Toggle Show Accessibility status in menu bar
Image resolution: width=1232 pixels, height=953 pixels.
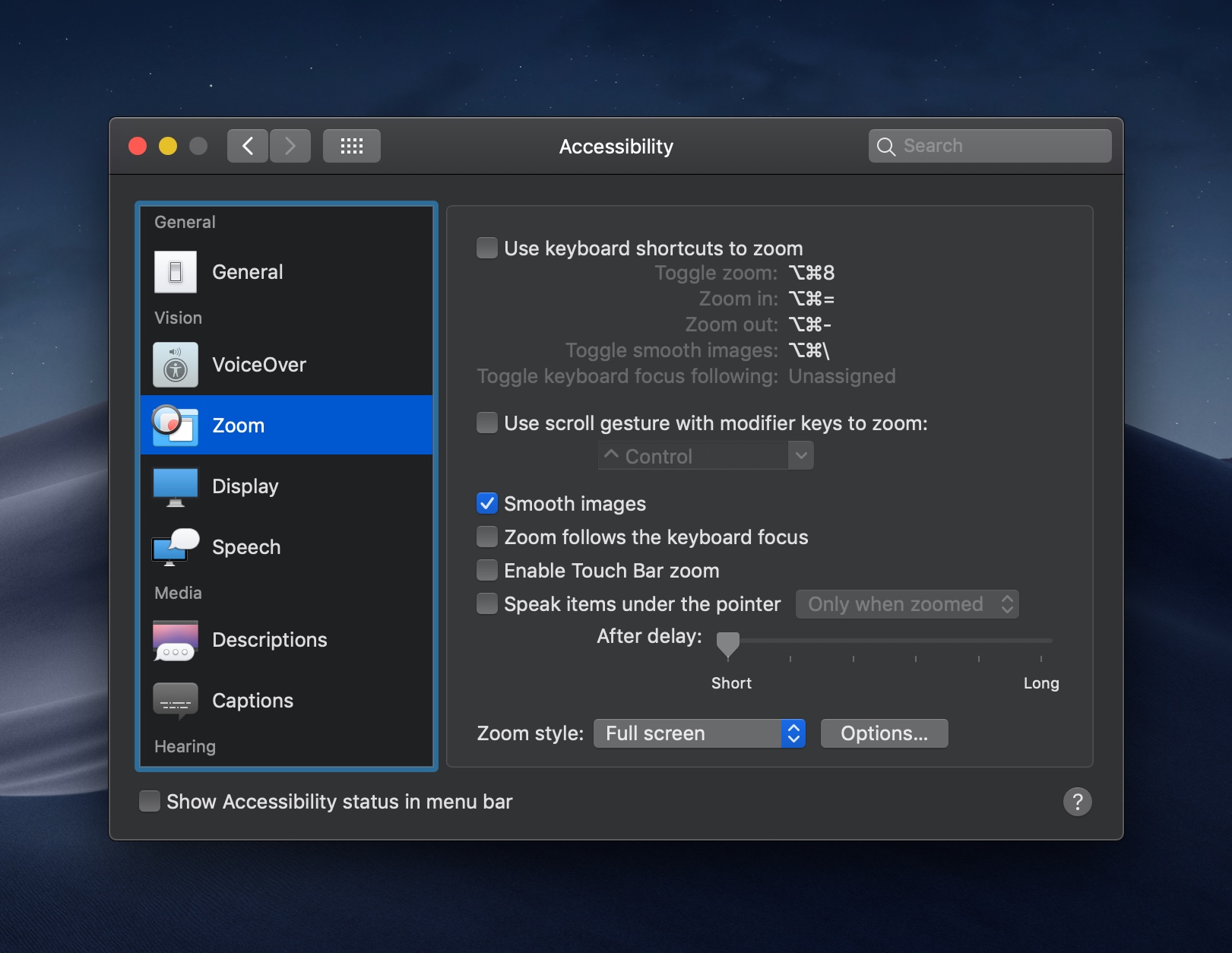coord(150,801)
